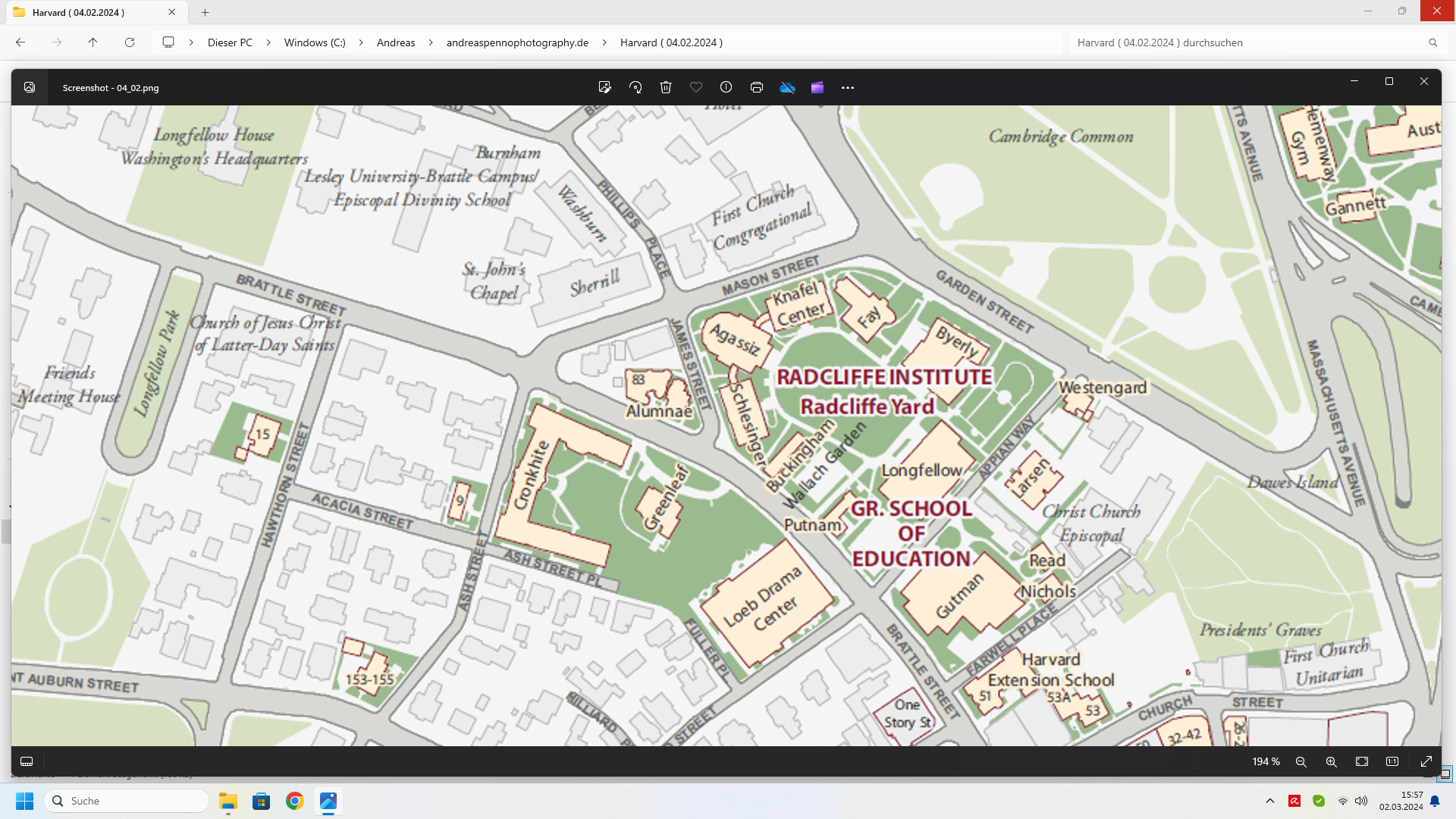Click the 194 % zoom level text
The width and height of the screenshot is (1456, 819).
click(1266, 761)
